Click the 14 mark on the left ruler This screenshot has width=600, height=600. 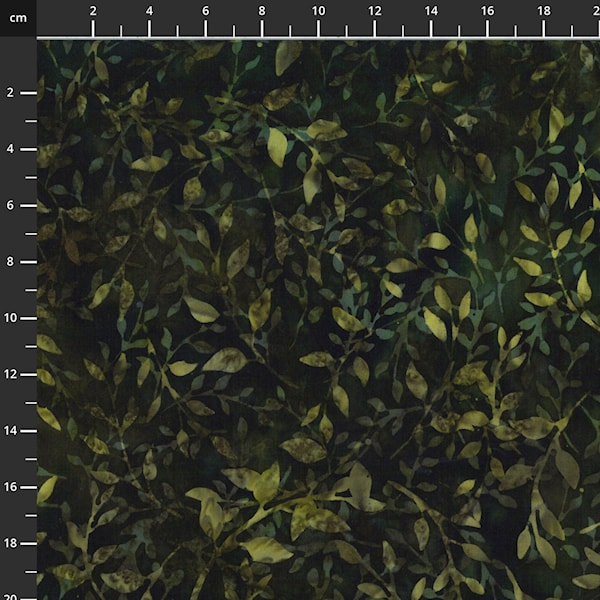click(10, 430)
